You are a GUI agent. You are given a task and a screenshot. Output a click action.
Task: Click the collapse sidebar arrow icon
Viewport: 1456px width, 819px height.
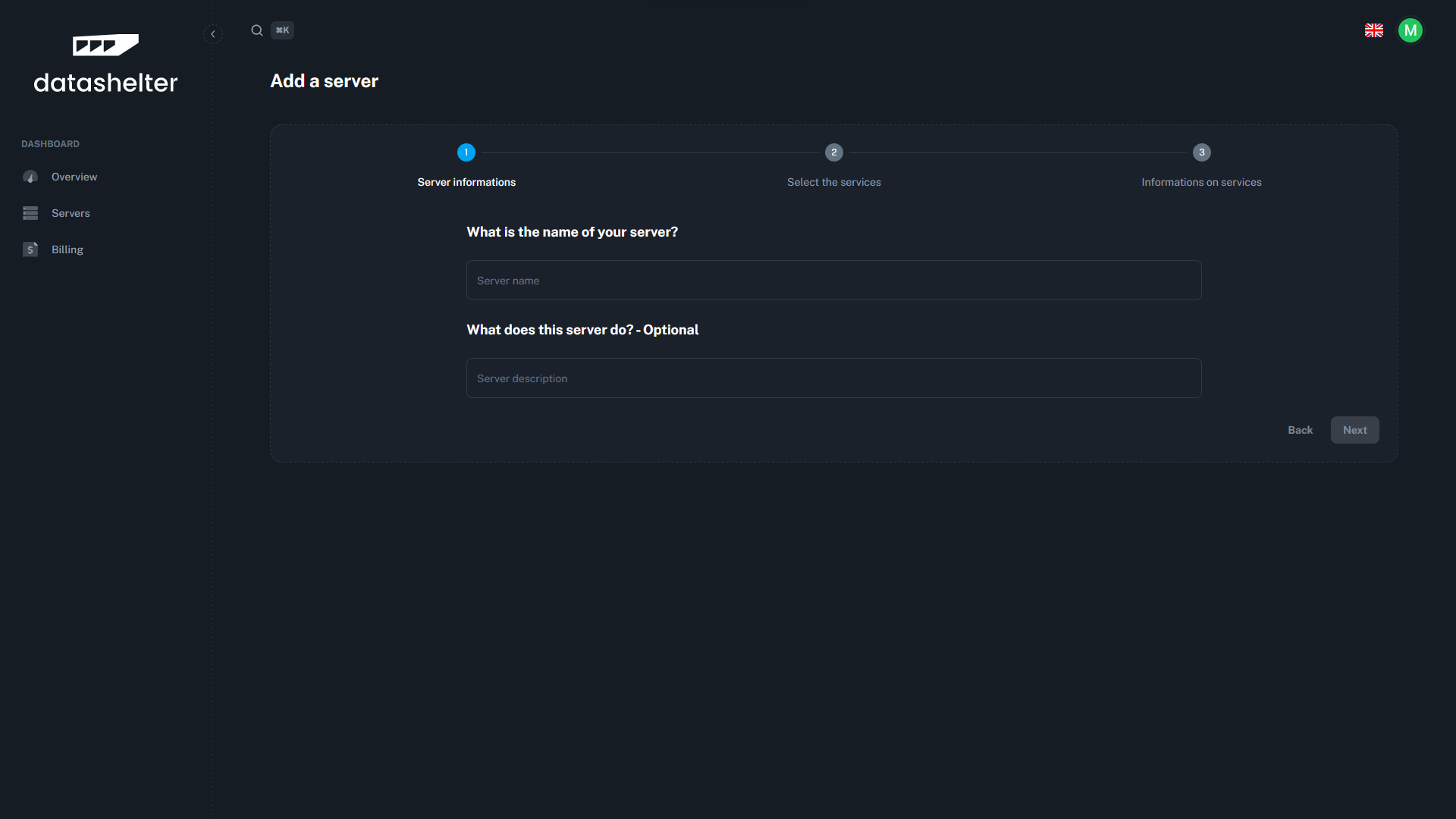point(213,34)
